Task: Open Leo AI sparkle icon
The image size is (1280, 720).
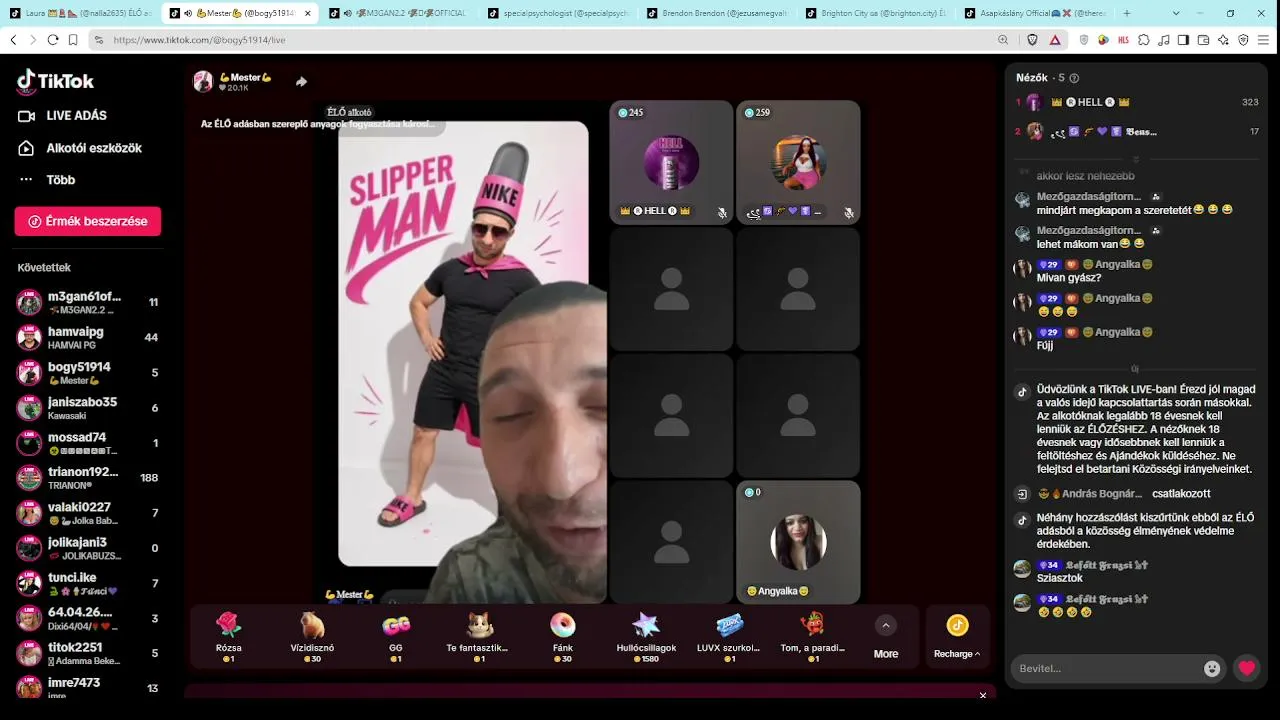Action: point(1223,40)
